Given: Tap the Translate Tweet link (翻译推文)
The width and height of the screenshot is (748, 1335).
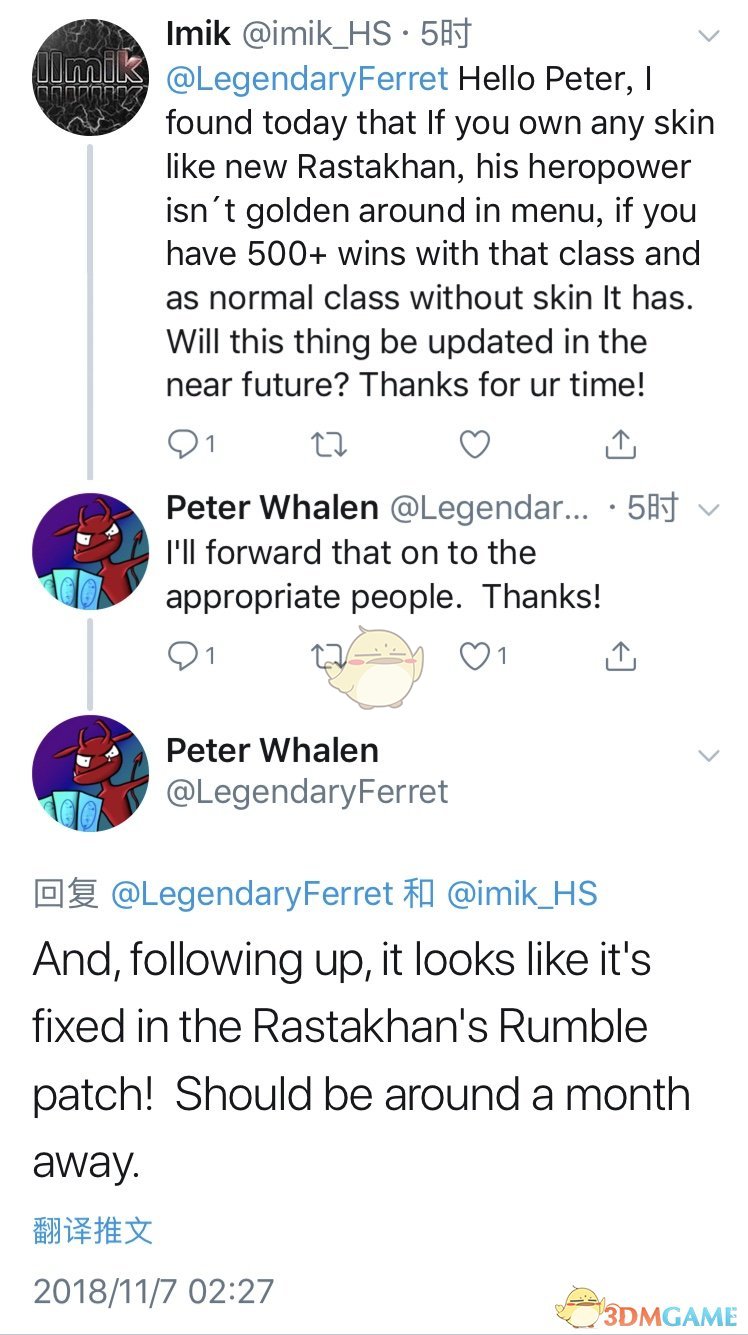Looking at the screenshot, I should pyautogui.click(x=93, y=1230).
